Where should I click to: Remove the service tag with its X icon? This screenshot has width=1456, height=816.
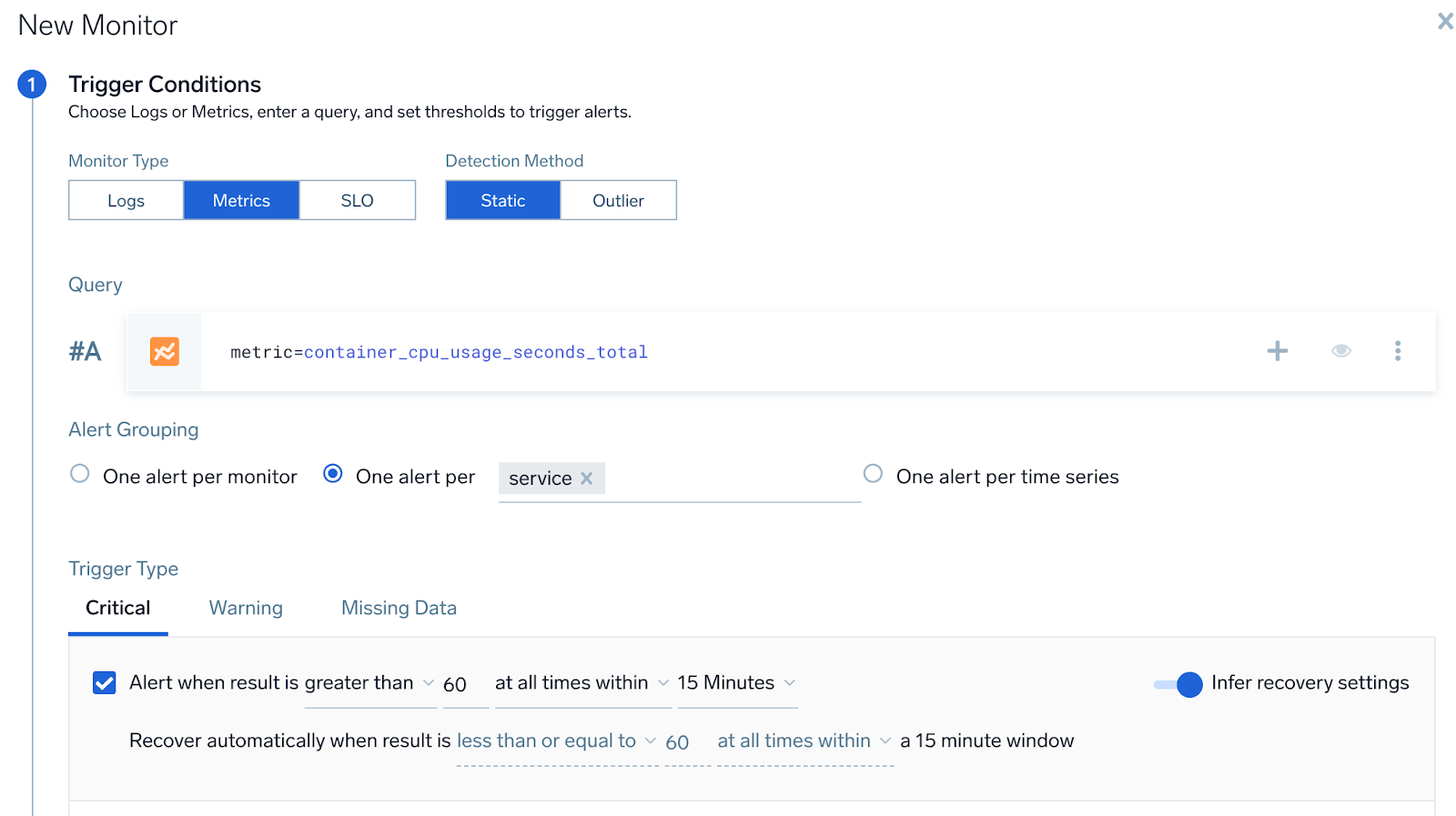click(x=587, y=479)
